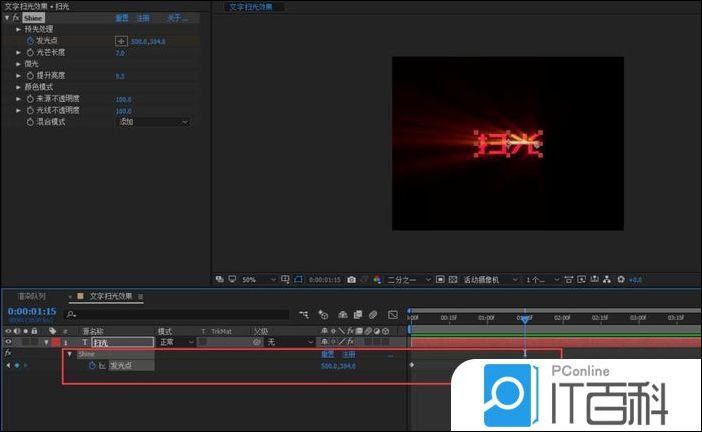This screenshot has width=702, height=432.
Task: Click the snapshot camera icon in viewer
Action: click(350, 279)
